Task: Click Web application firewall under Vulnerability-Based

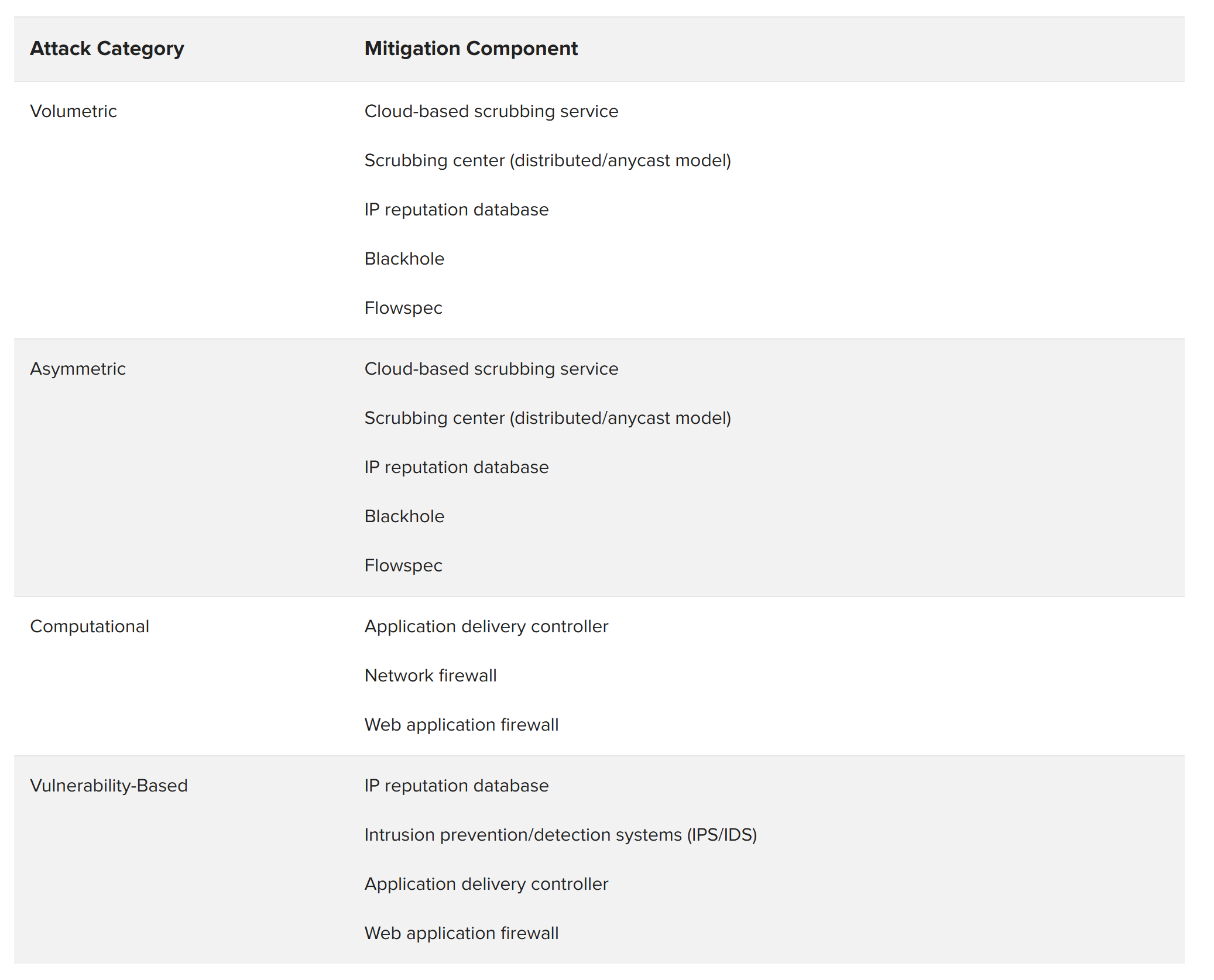Action: [x=461, y=933]
